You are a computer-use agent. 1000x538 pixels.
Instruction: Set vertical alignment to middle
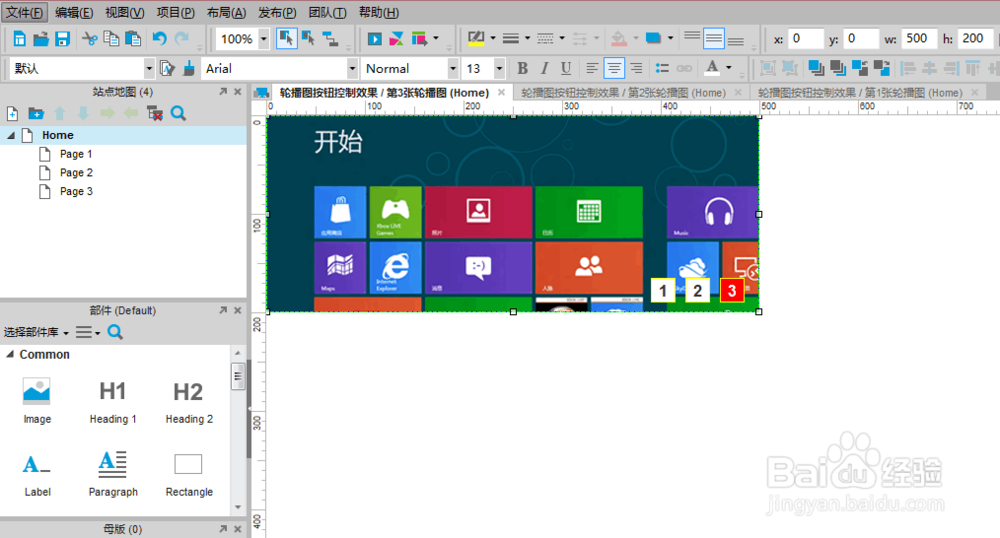click(714, 39)
